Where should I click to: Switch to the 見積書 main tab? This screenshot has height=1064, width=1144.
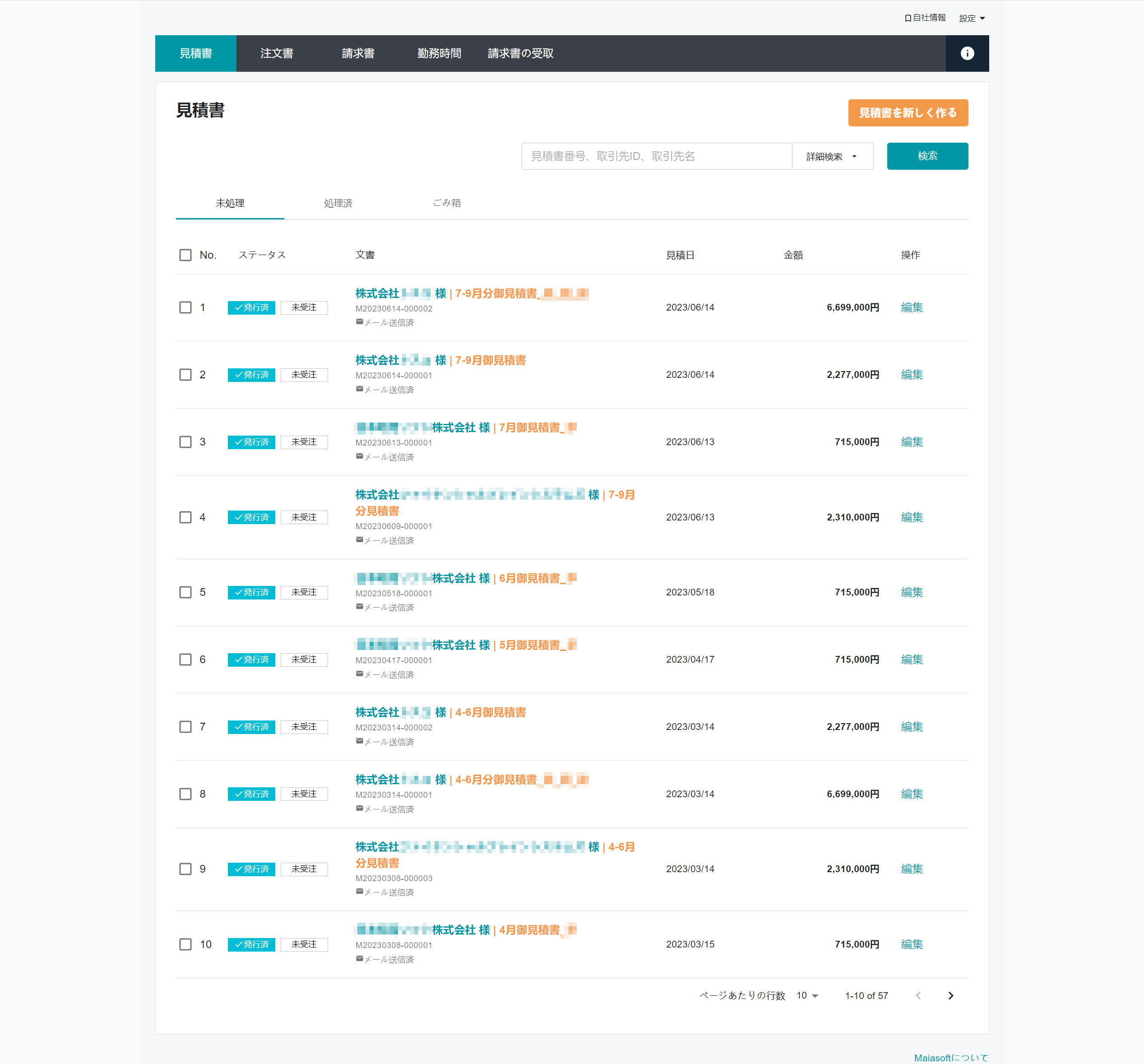point(196,54)
